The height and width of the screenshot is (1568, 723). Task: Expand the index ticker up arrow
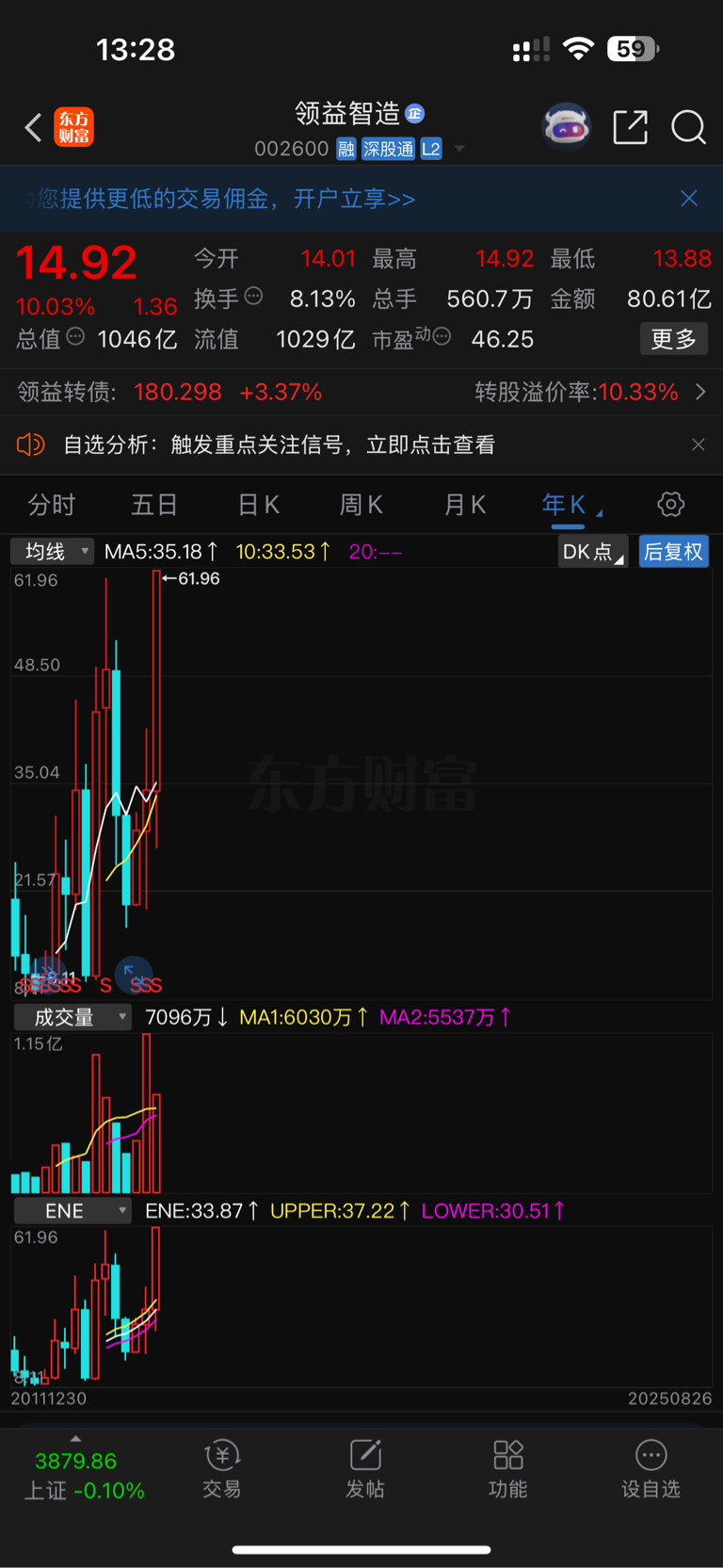coord(75,1438)
